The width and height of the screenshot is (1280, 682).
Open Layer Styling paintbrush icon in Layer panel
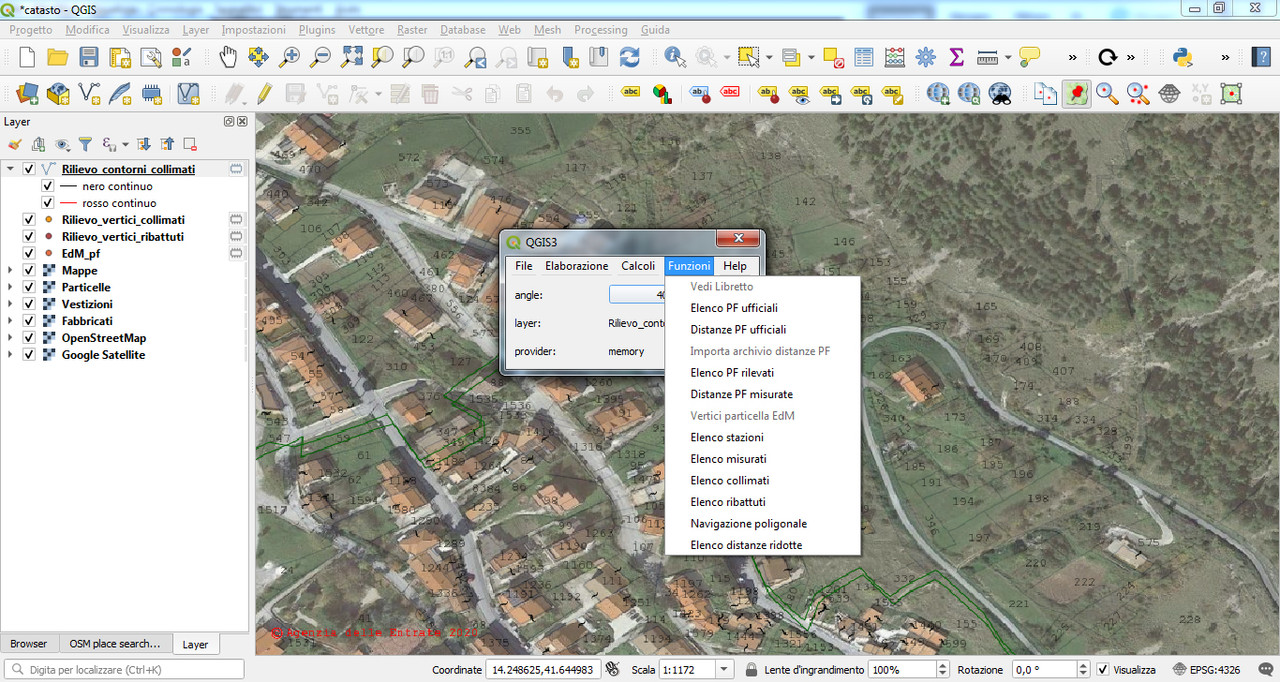[x=15, y=144]
